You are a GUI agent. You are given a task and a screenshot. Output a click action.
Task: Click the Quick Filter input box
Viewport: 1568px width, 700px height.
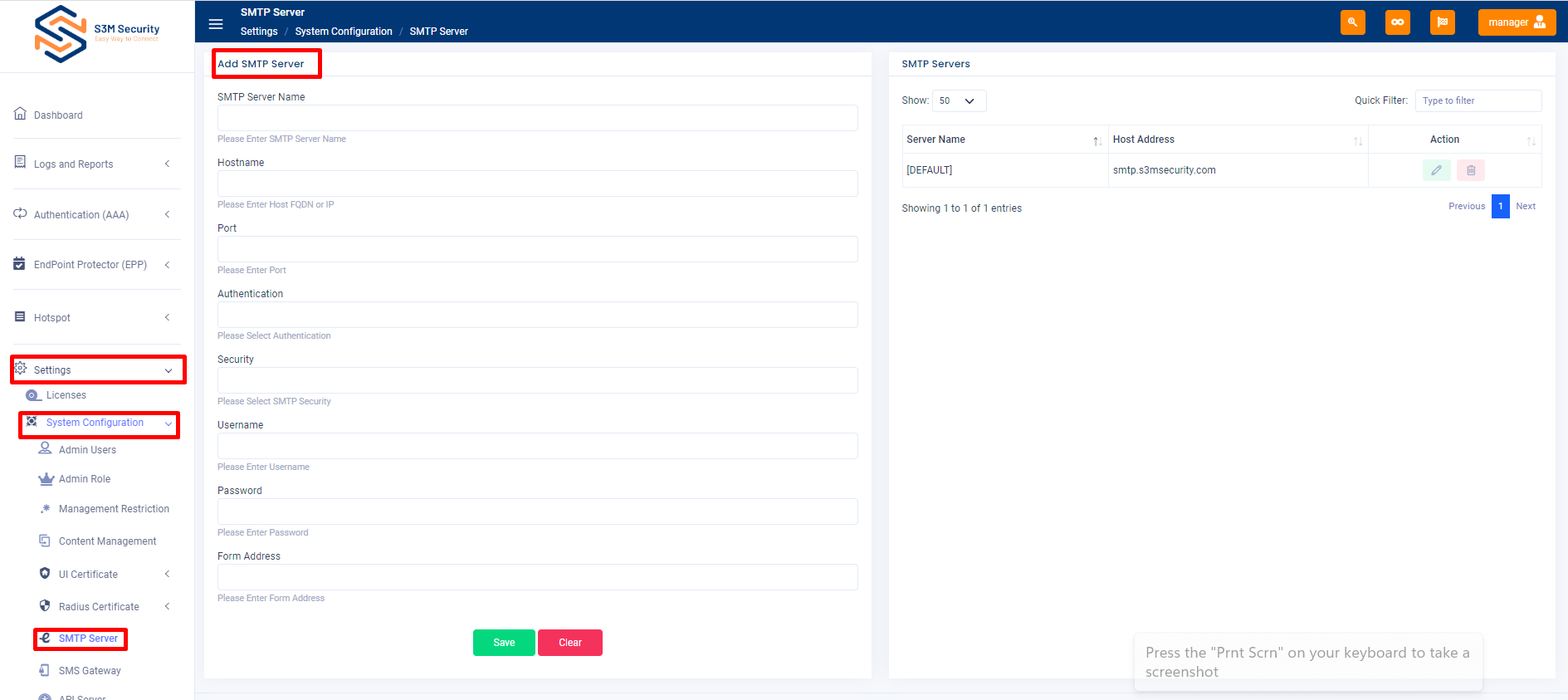pos(1478,100)
